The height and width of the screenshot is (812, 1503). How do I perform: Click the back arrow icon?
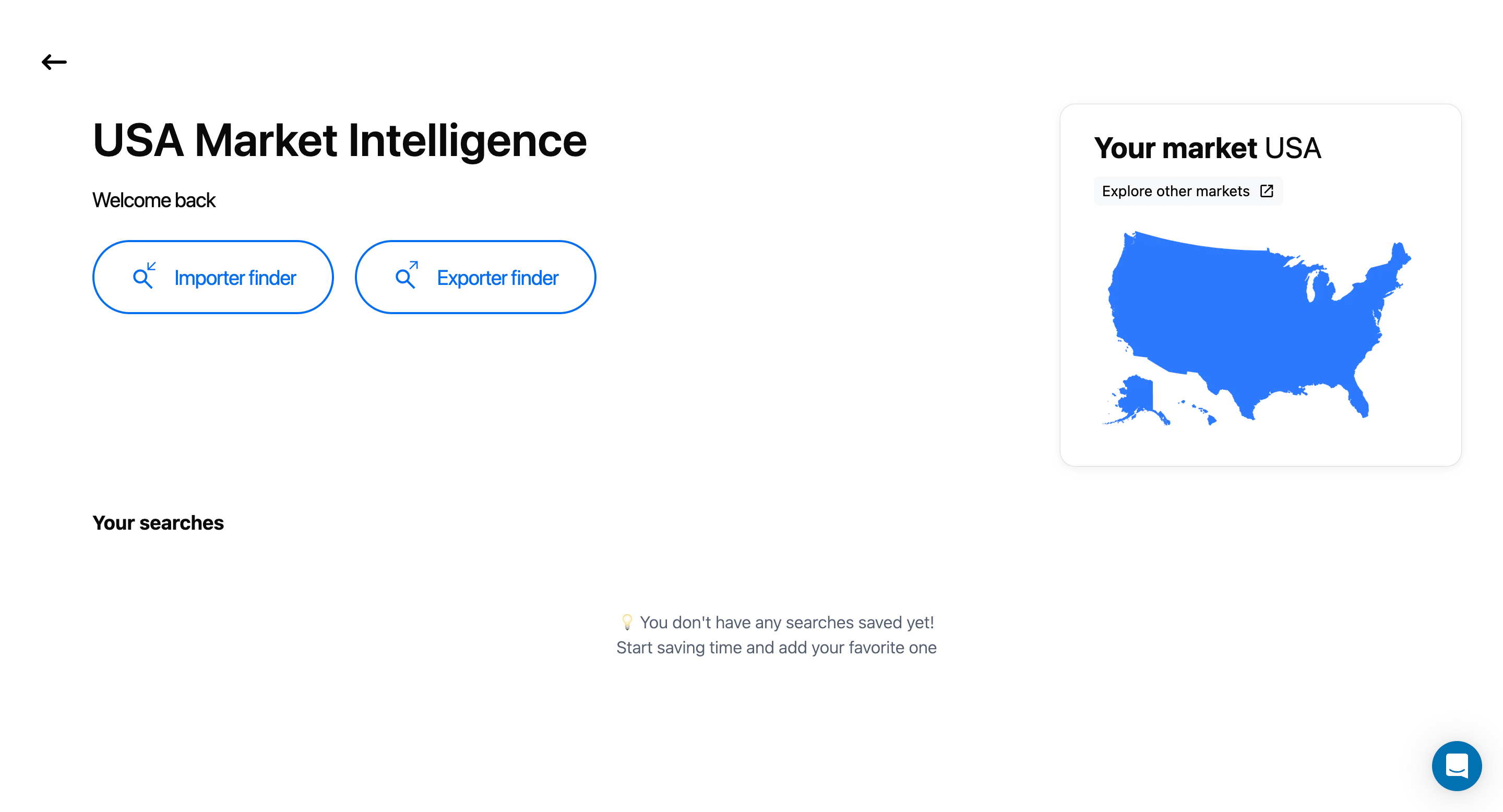(x=54, y=62)
